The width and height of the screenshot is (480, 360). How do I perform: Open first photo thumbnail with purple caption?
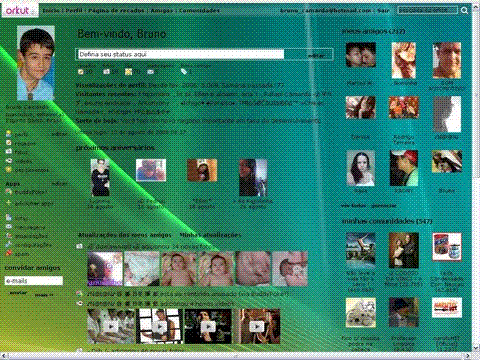(x=105, y=269)
